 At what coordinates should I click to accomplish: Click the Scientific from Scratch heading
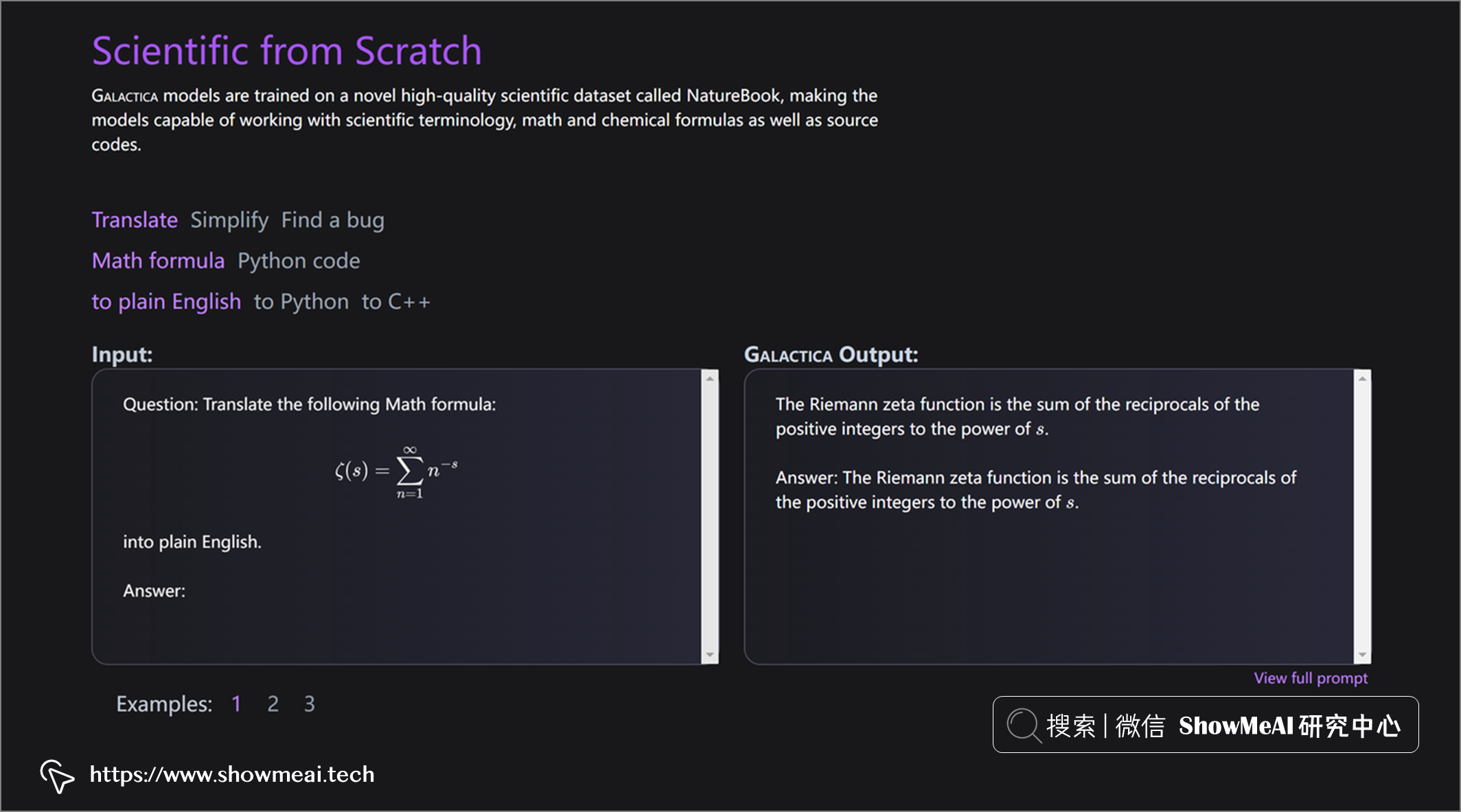pos(287,51)
